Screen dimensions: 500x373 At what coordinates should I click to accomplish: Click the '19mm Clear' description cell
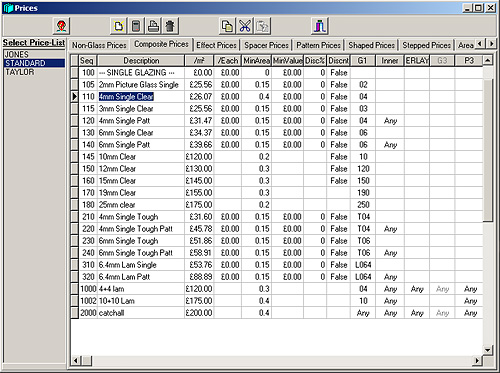pos(141,193)
